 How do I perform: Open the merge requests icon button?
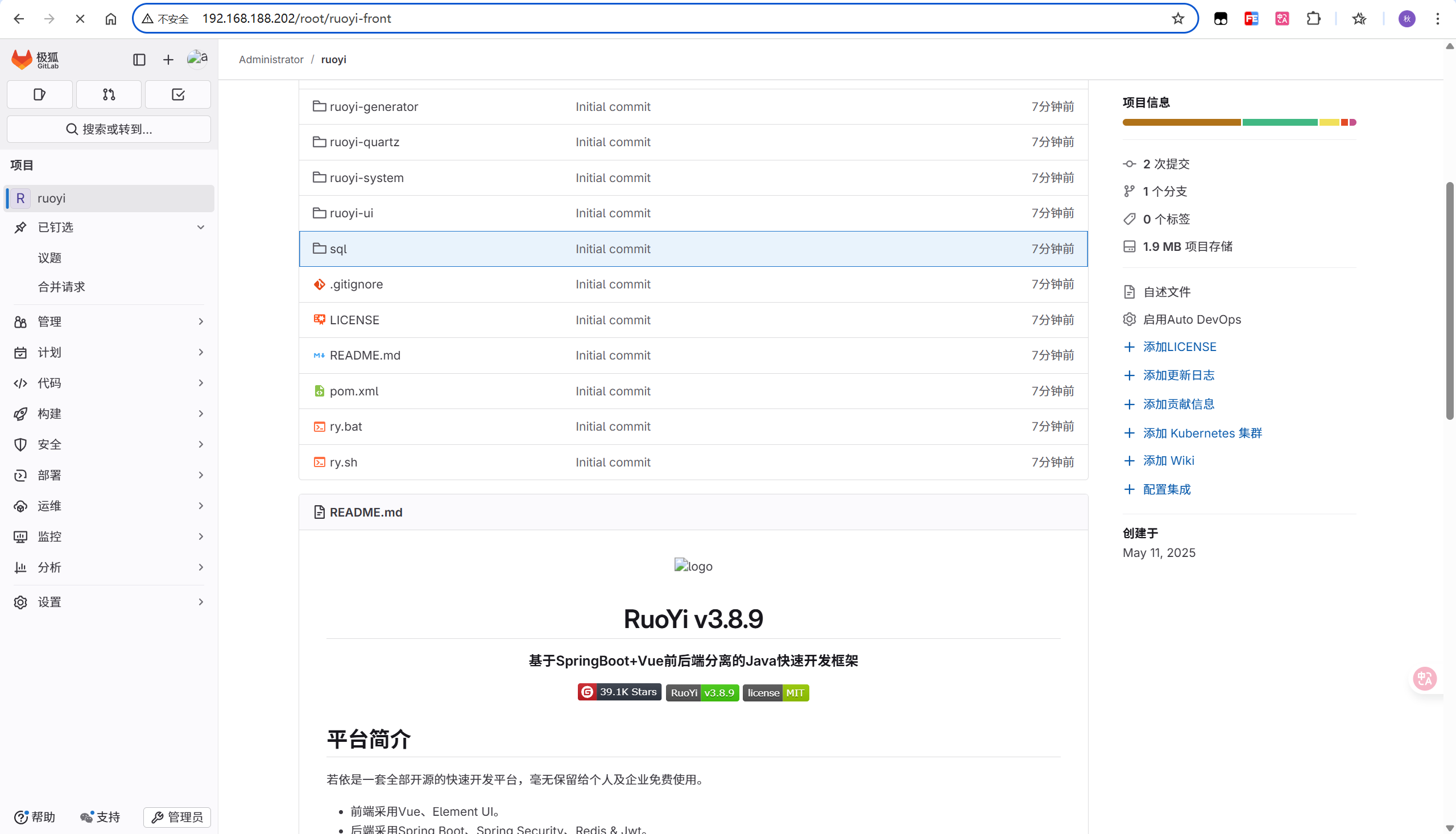(x=109, y=94)
